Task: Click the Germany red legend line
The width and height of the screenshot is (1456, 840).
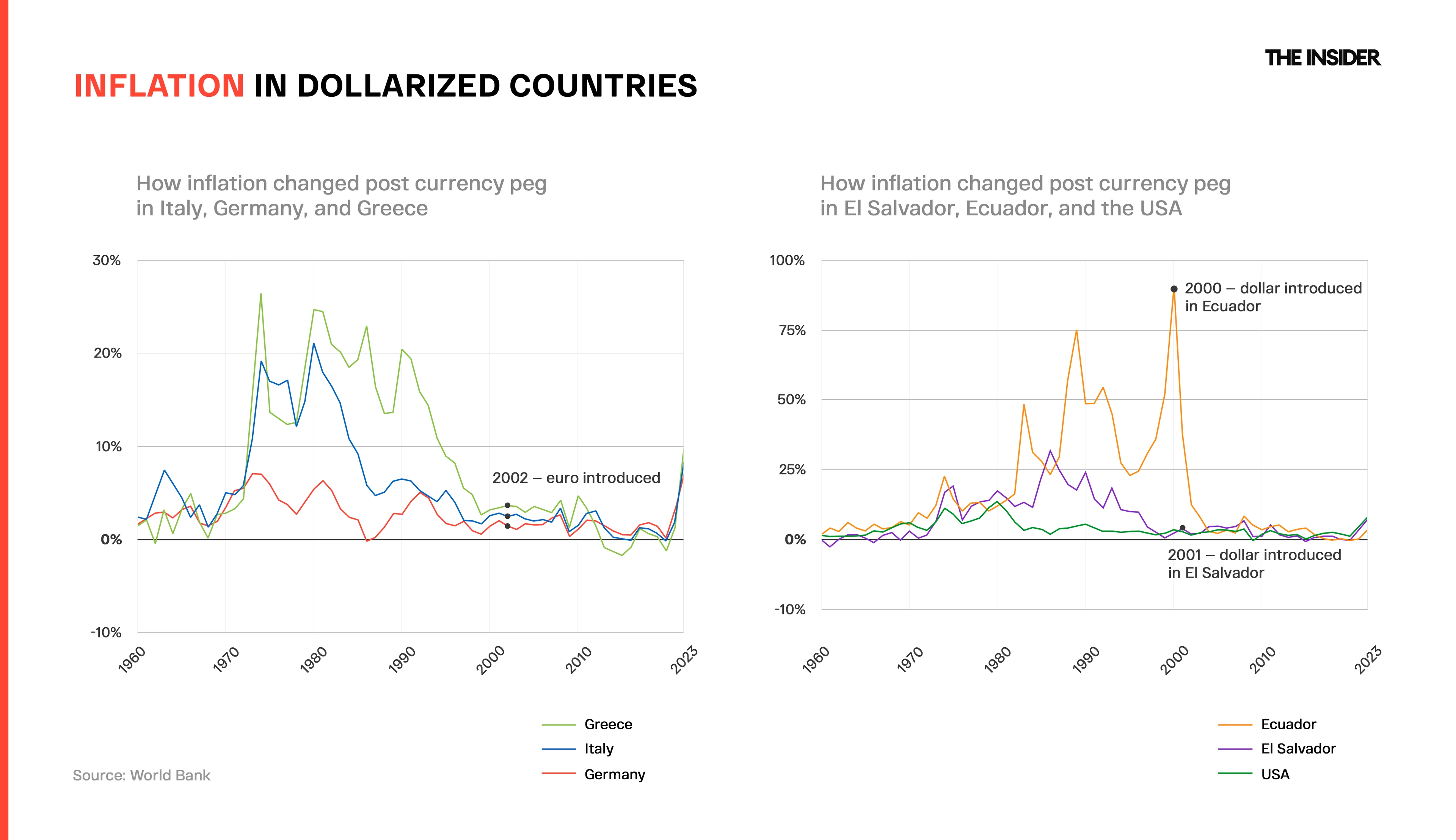Action: coord(558,774)
